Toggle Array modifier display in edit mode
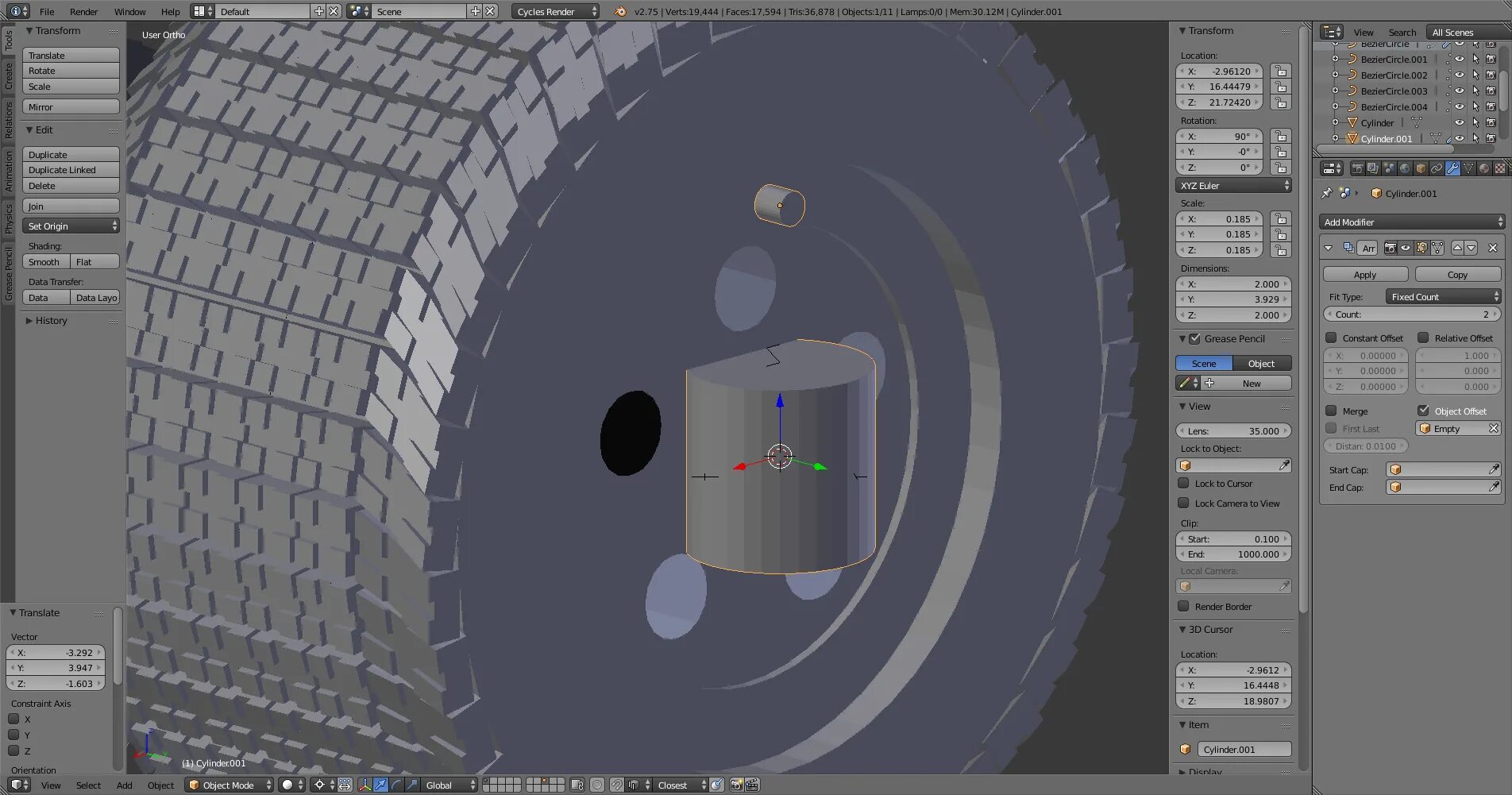Image resolution: width=1512 pixels, height=795 pixels. coord(1421,248)
